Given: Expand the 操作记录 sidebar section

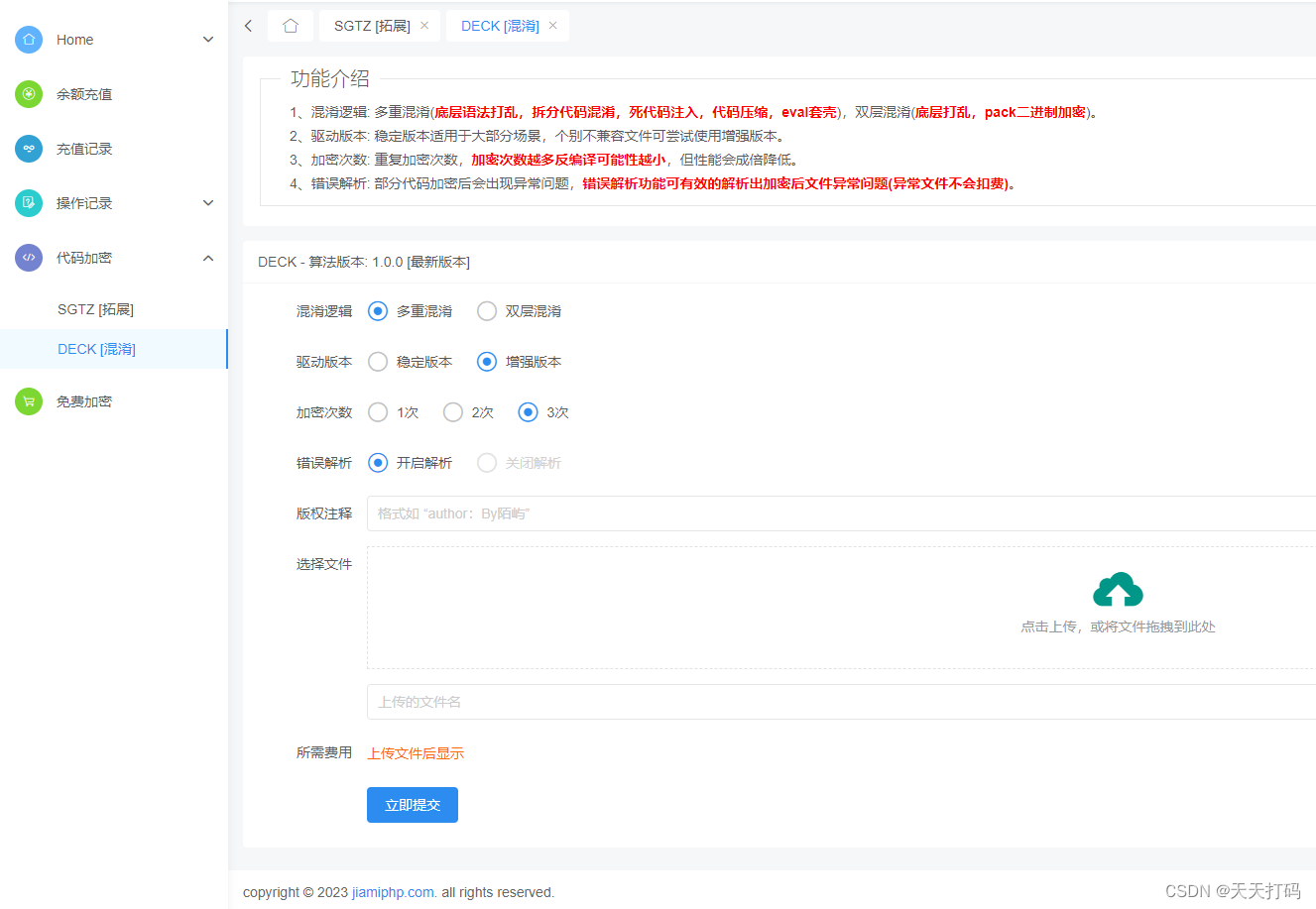Looking at the screenshot, I should click(208, 202).
